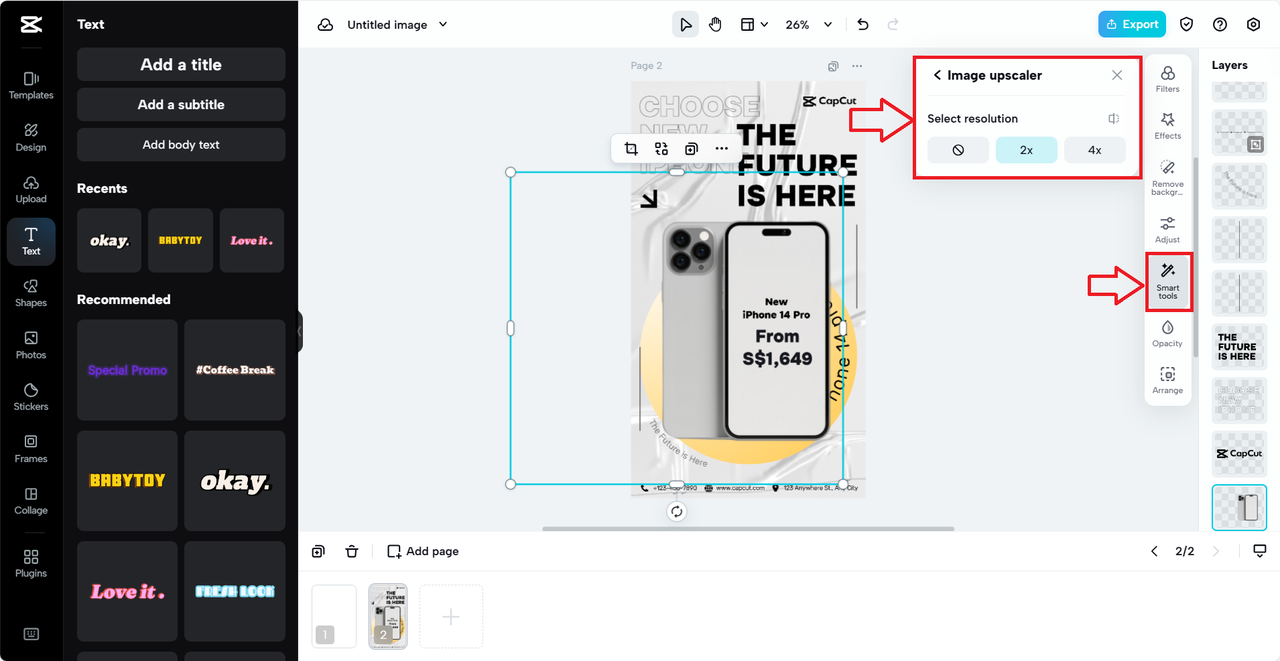This screenshot has height=661, width=1280.
Task: Click the crop icon in floating toolbar
Action: click(631, 149)
